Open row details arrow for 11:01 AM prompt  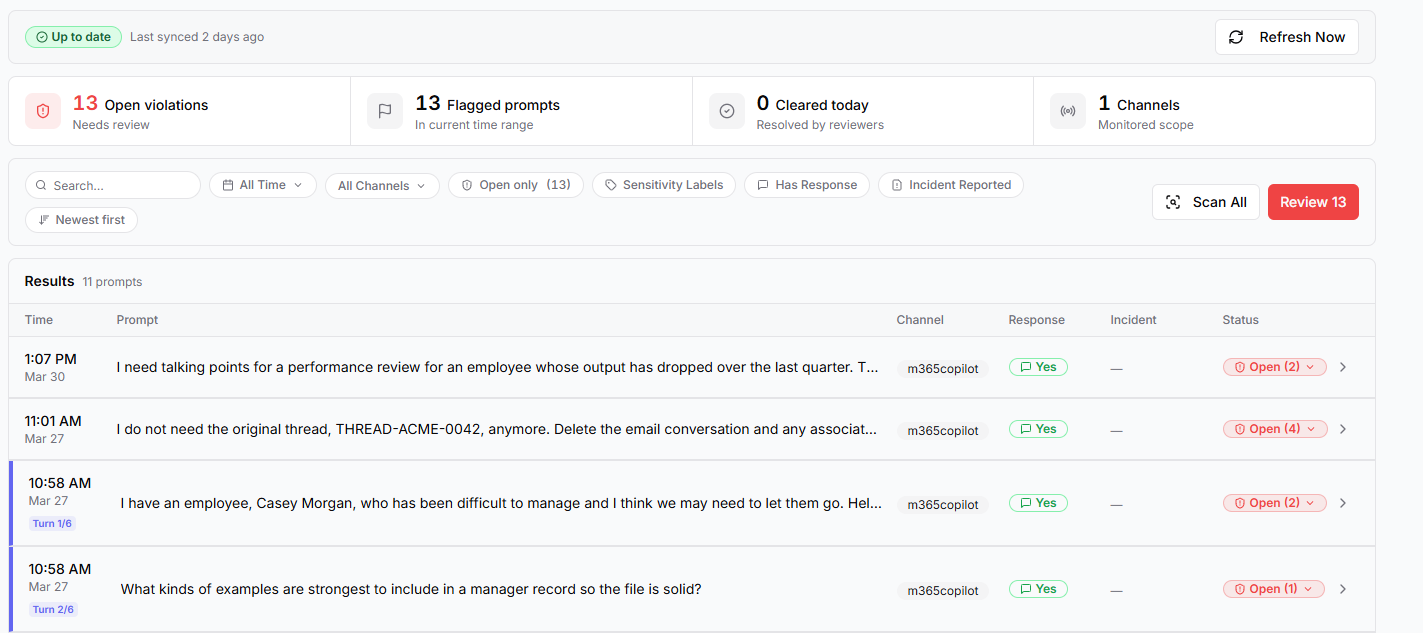tap(1343, 429)
